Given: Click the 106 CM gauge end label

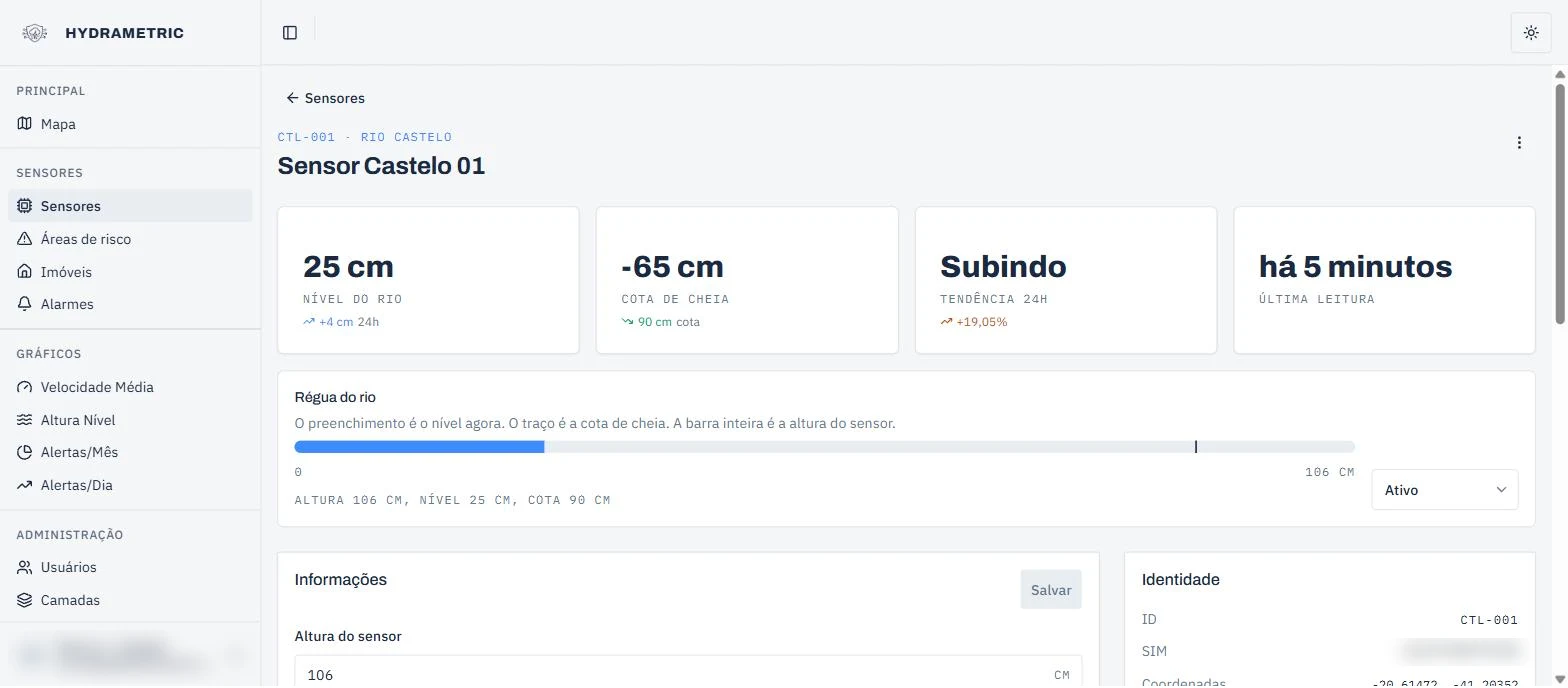Looking at the screenshot, I should (x=1329, y=472).
